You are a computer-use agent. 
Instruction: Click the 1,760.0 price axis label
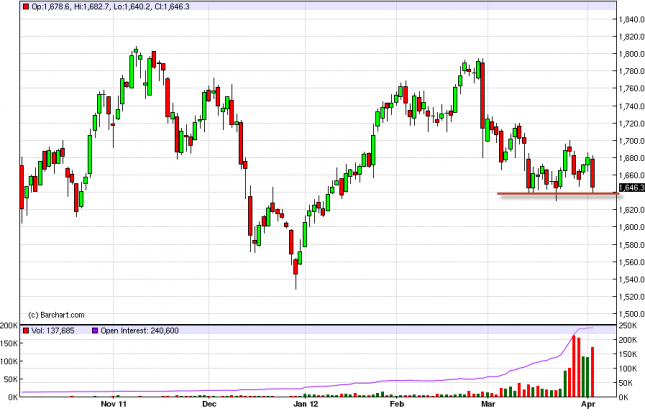click(632, 88)
